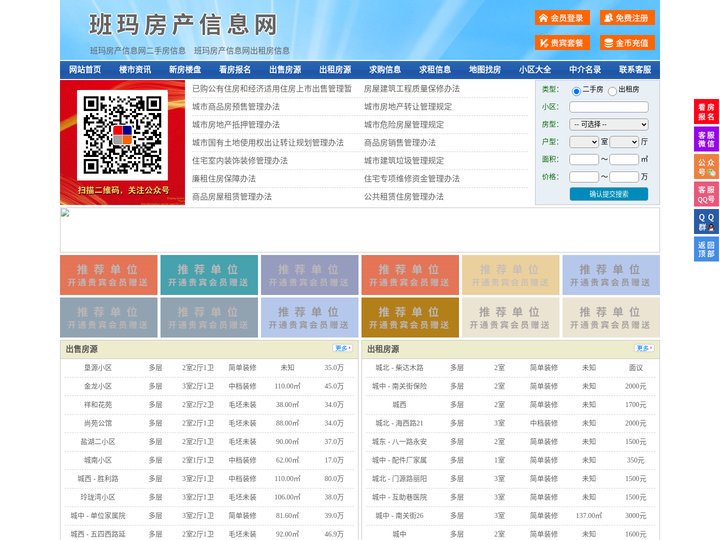Open the 看房报名 nav item
This screenshot has height=540, width=720.
pyautogui.click(x=235, y=70)
